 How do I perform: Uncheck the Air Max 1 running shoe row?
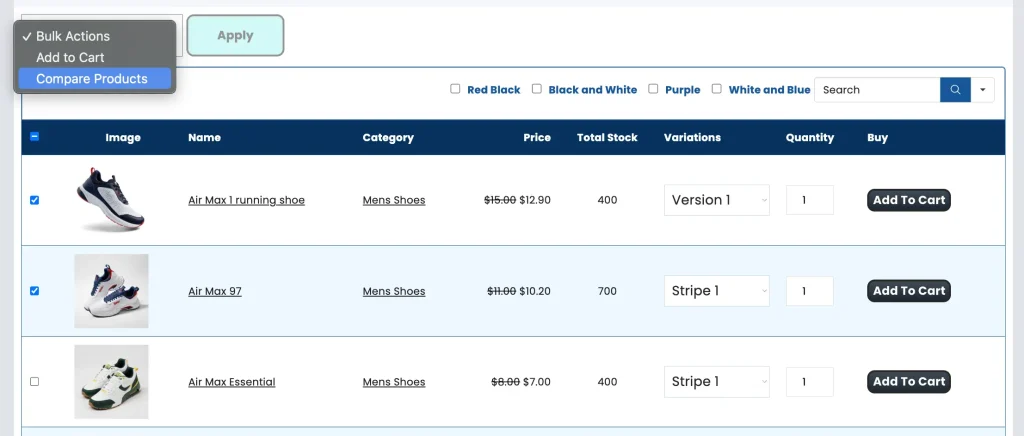[35, 200]
